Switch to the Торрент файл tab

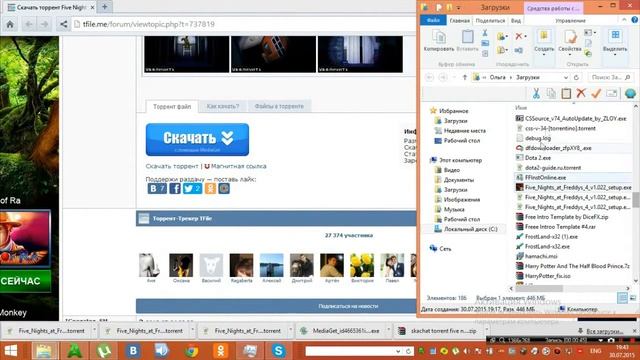coord(172,107)
